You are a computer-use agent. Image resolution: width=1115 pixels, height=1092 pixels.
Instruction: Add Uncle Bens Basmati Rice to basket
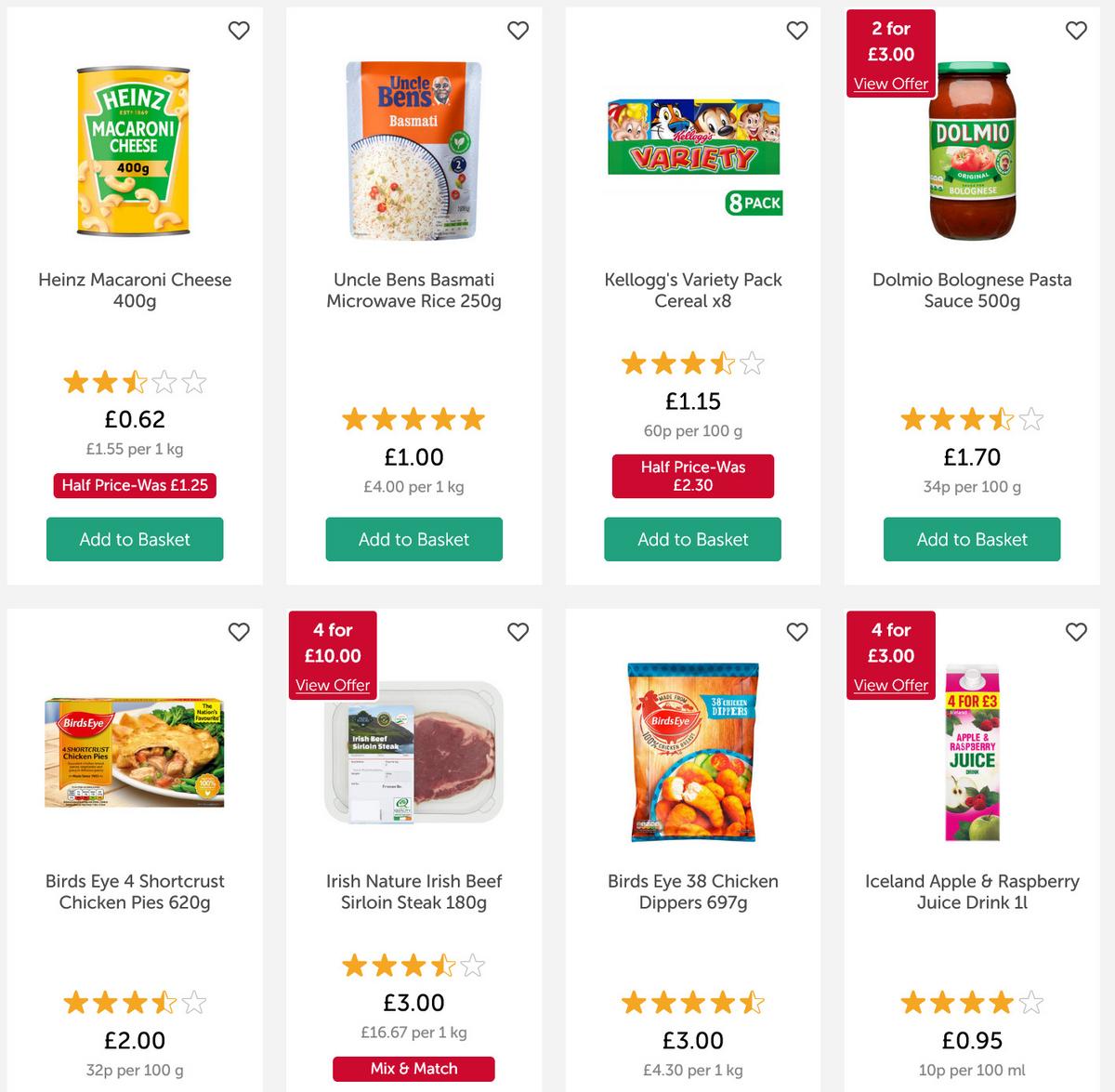click(x=413, y=539)
